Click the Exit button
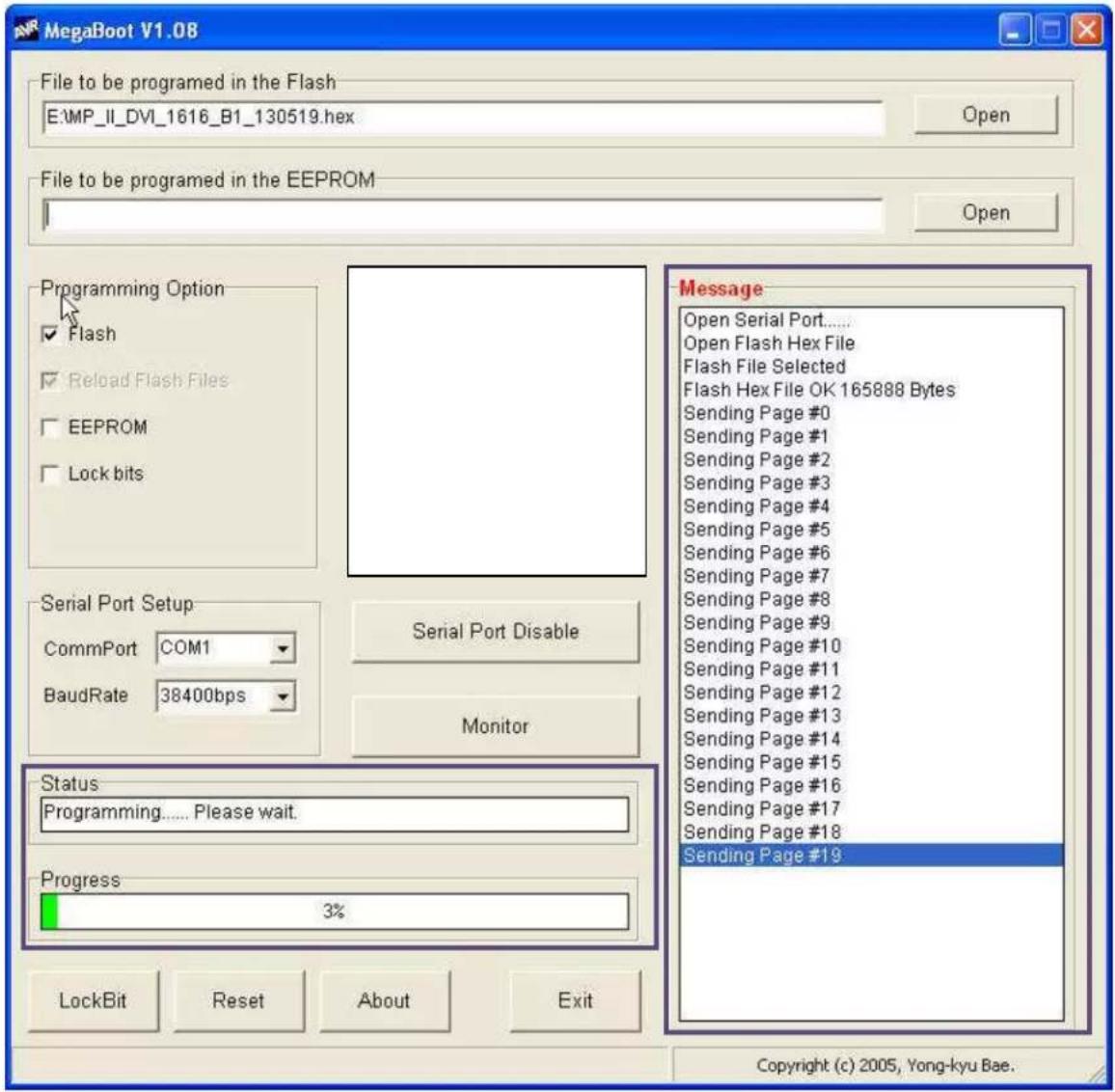The height and width of the screenshot is (1092, 1115). click(575, 1000)
